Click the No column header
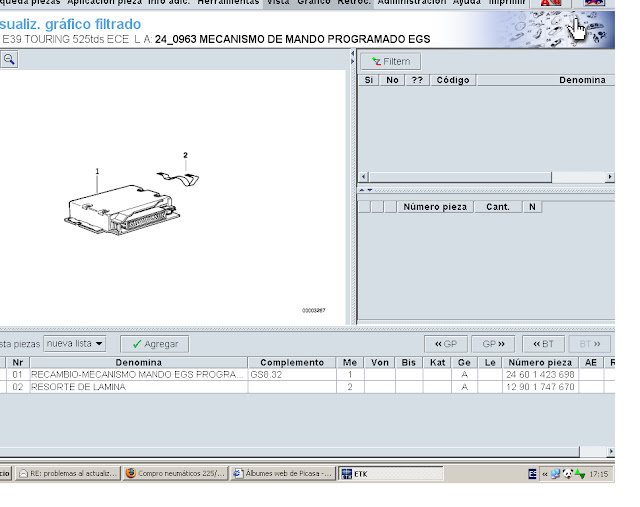Image resolution: width=640 pixels, height=507 pixels. tap(392, 80)
